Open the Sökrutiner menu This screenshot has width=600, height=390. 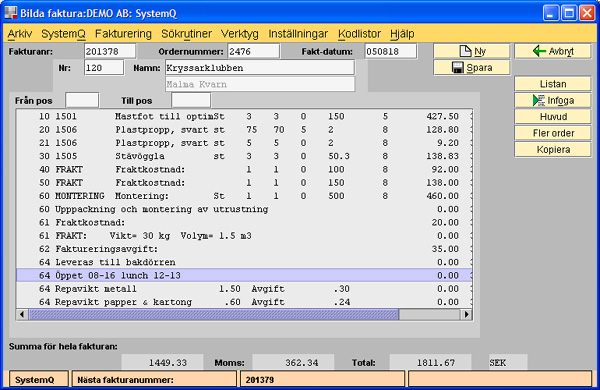(x=186, y=34)
